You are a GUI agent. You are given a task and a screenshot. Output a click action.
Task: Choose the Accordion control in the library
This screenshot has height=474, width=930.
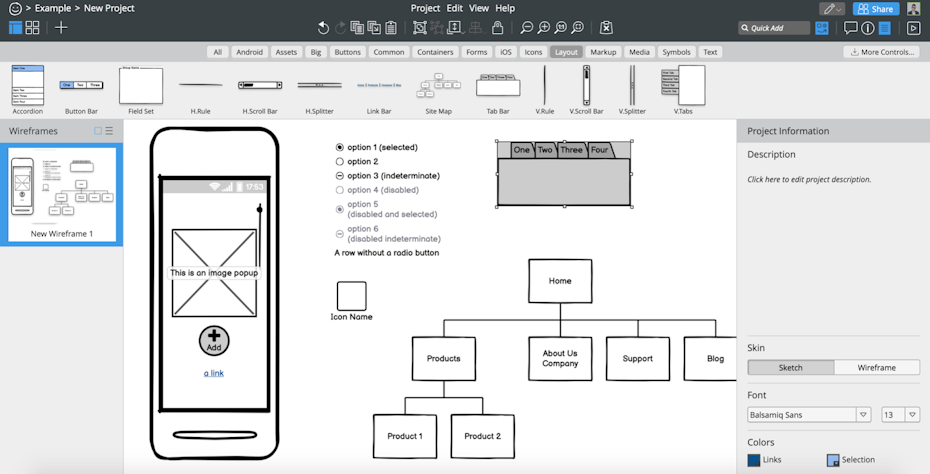pyautogui.click(x=27, y=86)
